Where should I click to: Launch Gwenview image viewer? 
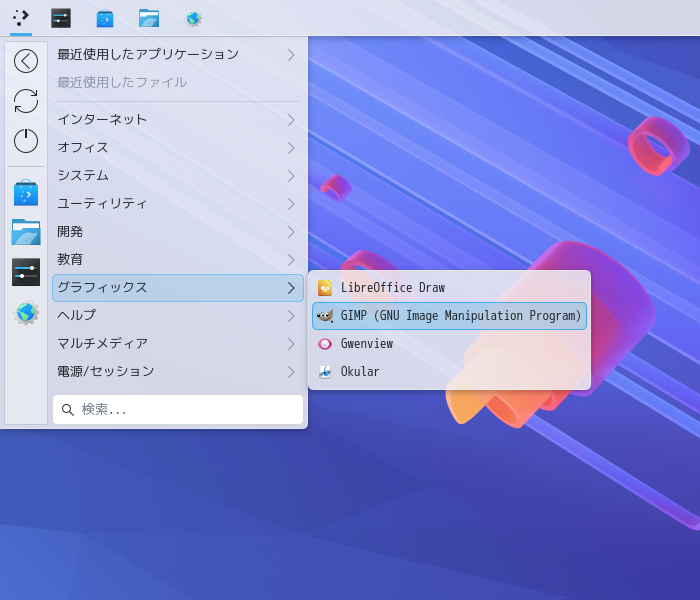(x=449, y=344)
